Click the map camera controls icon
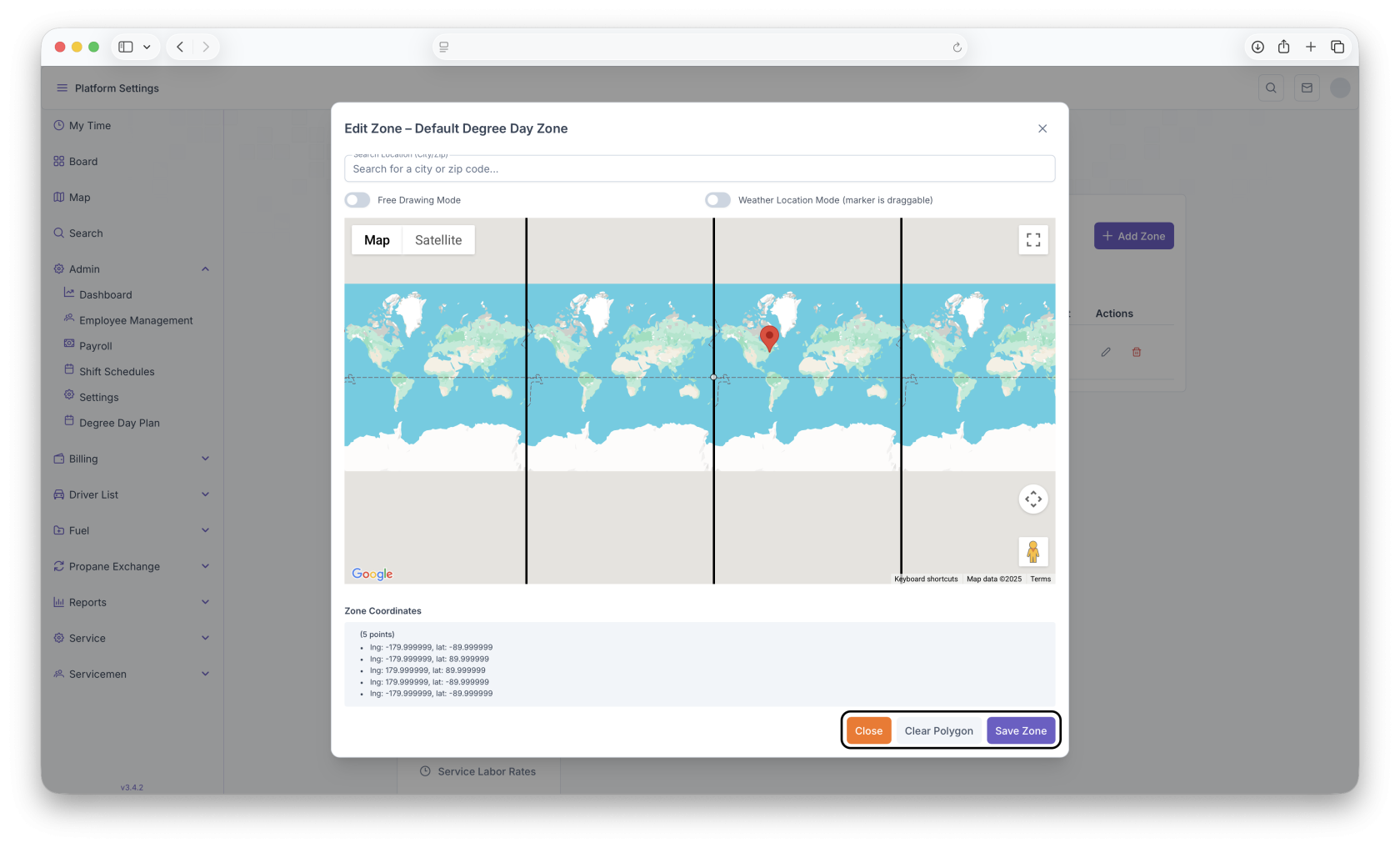1400x848 pixels. (x=1032, y=499)
